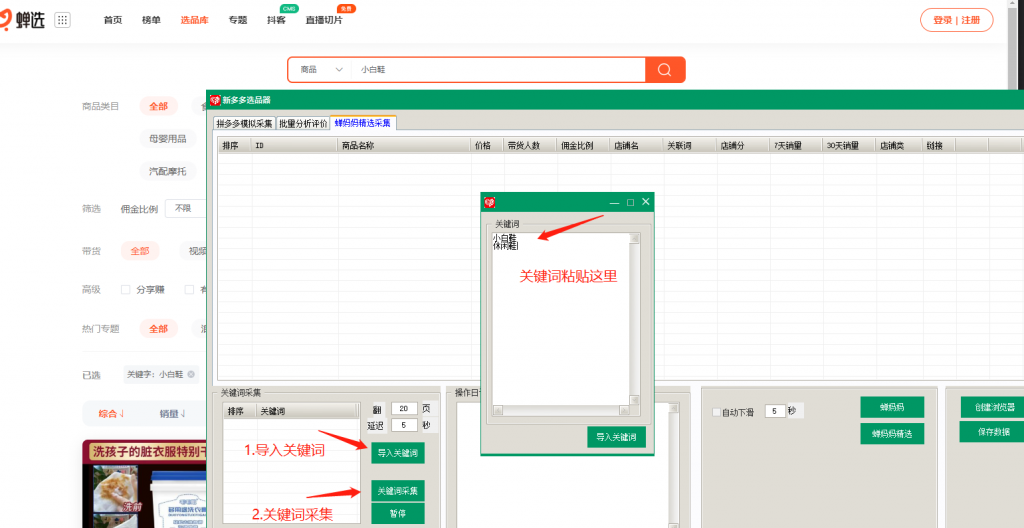Click the 蝉妈妈 button
Image resolution: width=1024 pixels, height=528 pixels.
pyautogui.click(x=892, y=406)
